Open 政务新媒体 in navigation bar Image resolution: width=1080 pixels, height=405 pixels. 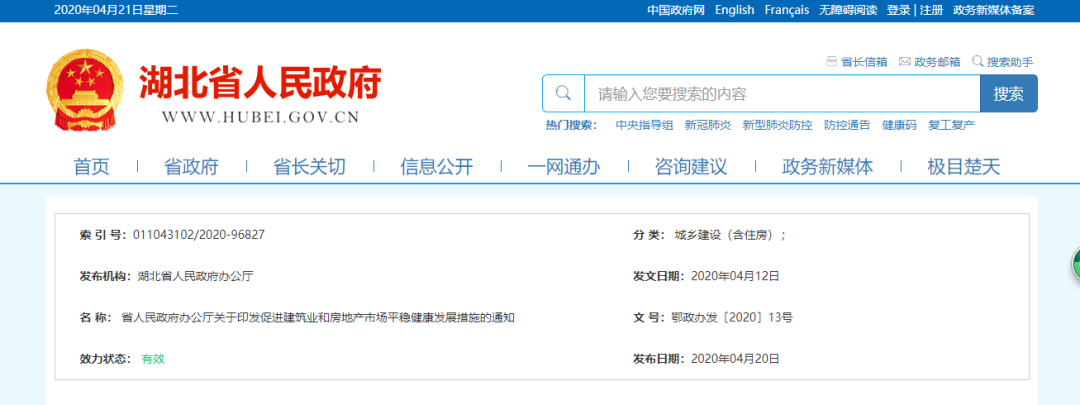point(827,167)
